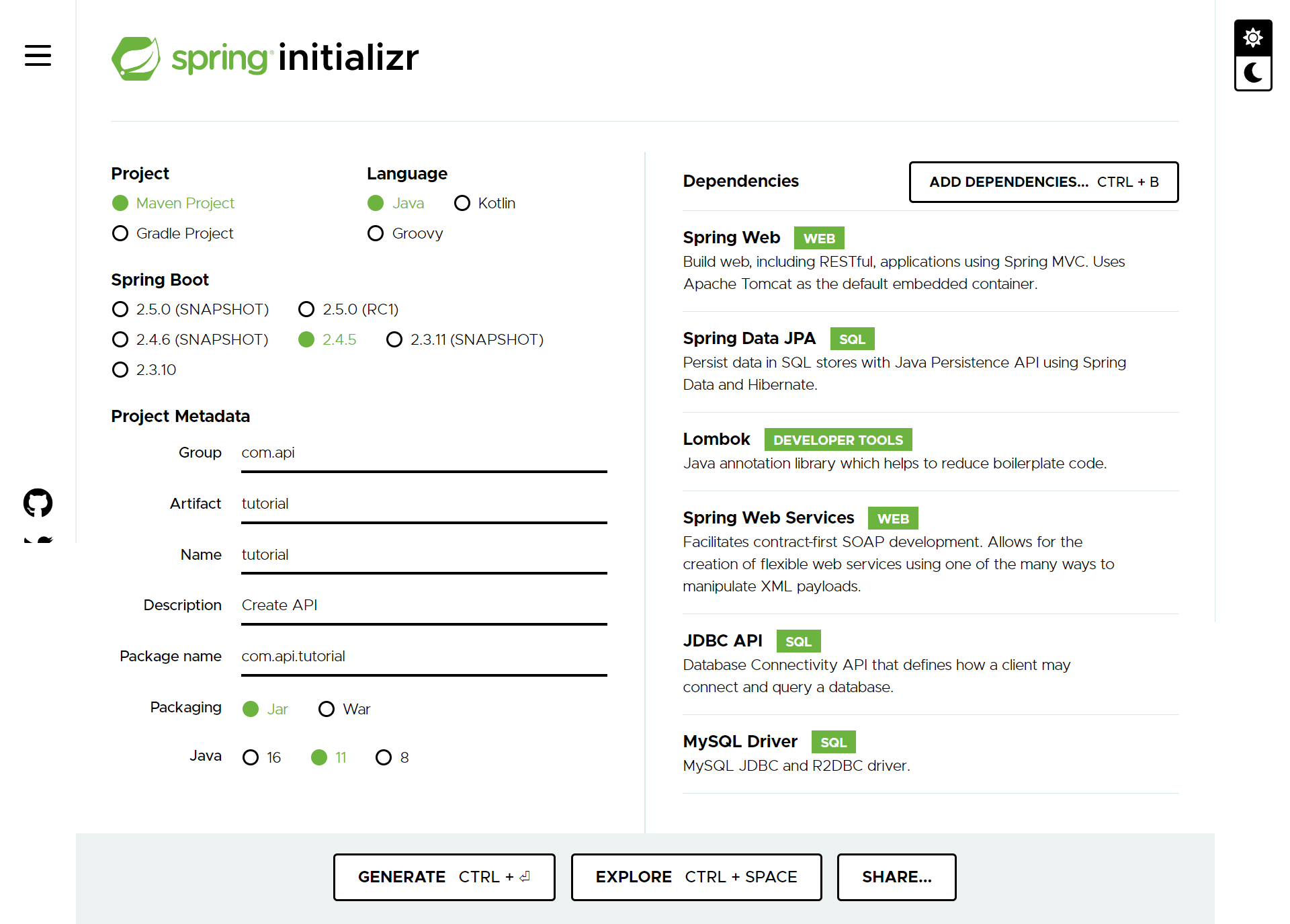
Task: Select Gradle Project build type
Action: [120, 233]
